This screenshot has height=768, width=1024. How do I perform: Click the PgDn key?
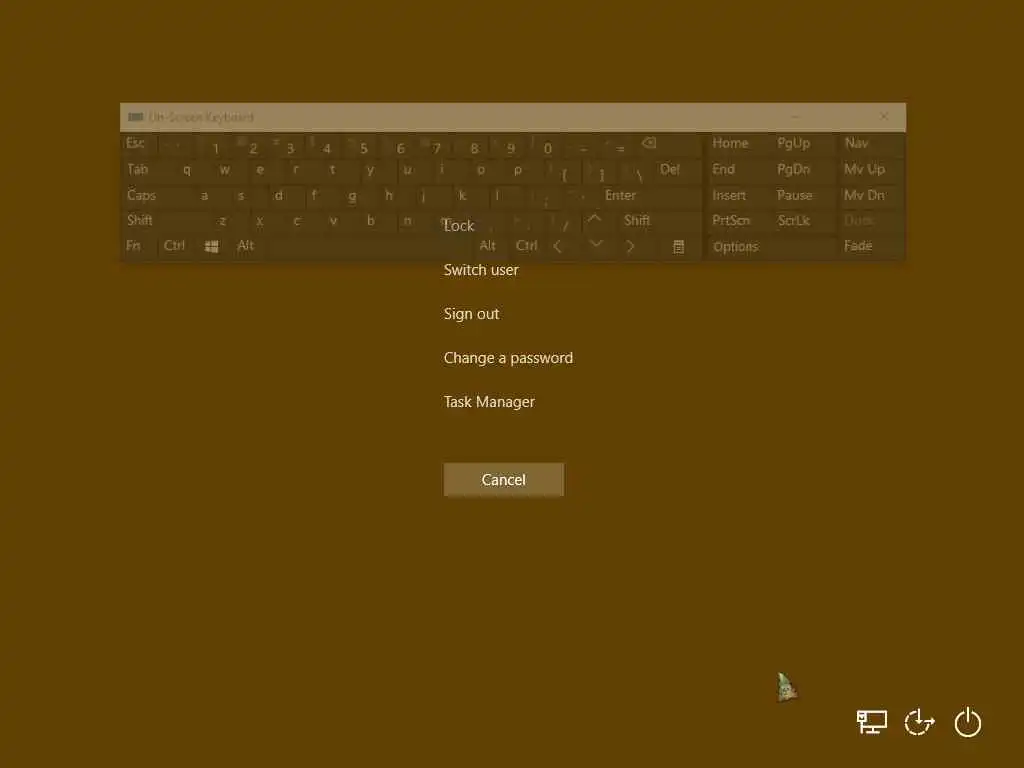click(x=793, y=169)
